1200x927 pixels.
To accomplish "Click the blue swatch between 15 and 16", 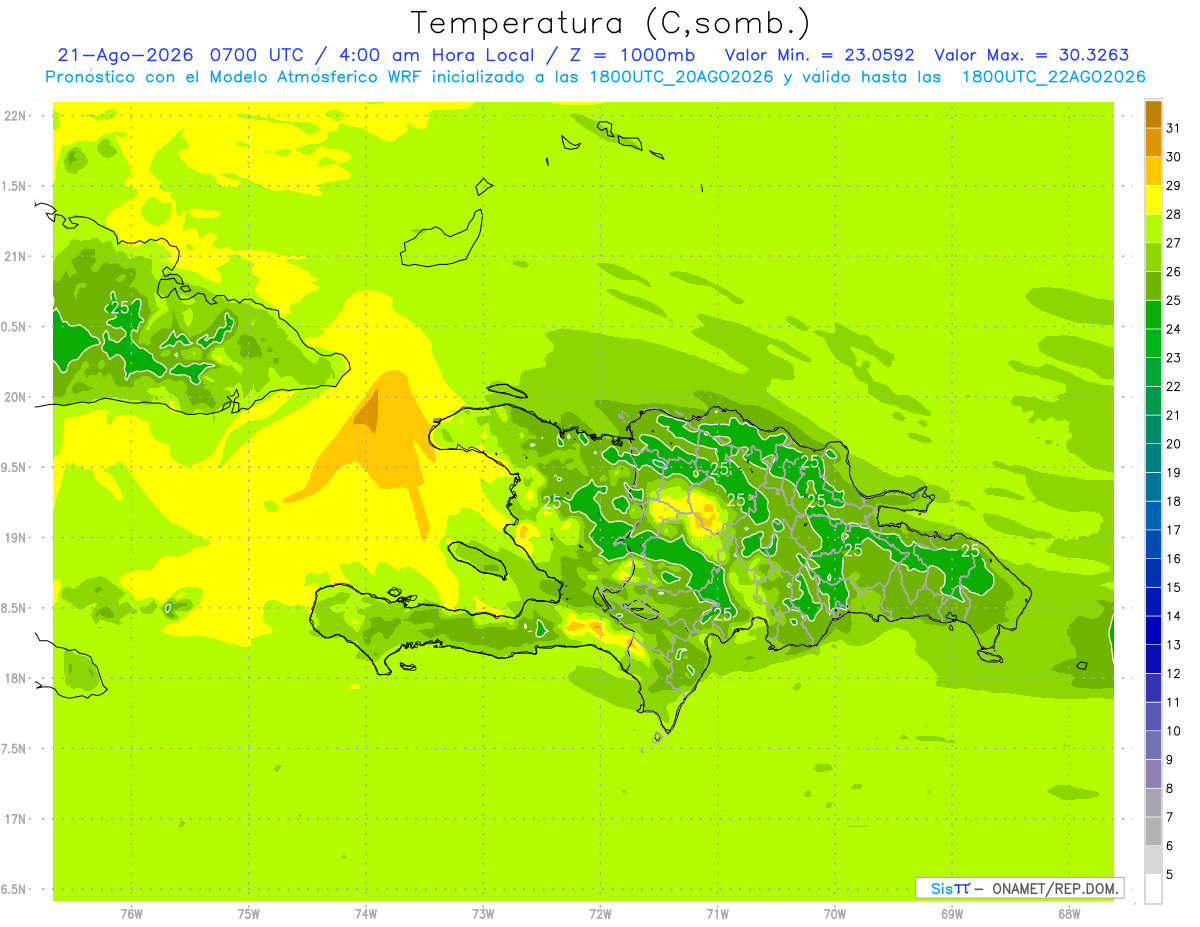I will coord(1153,573).
